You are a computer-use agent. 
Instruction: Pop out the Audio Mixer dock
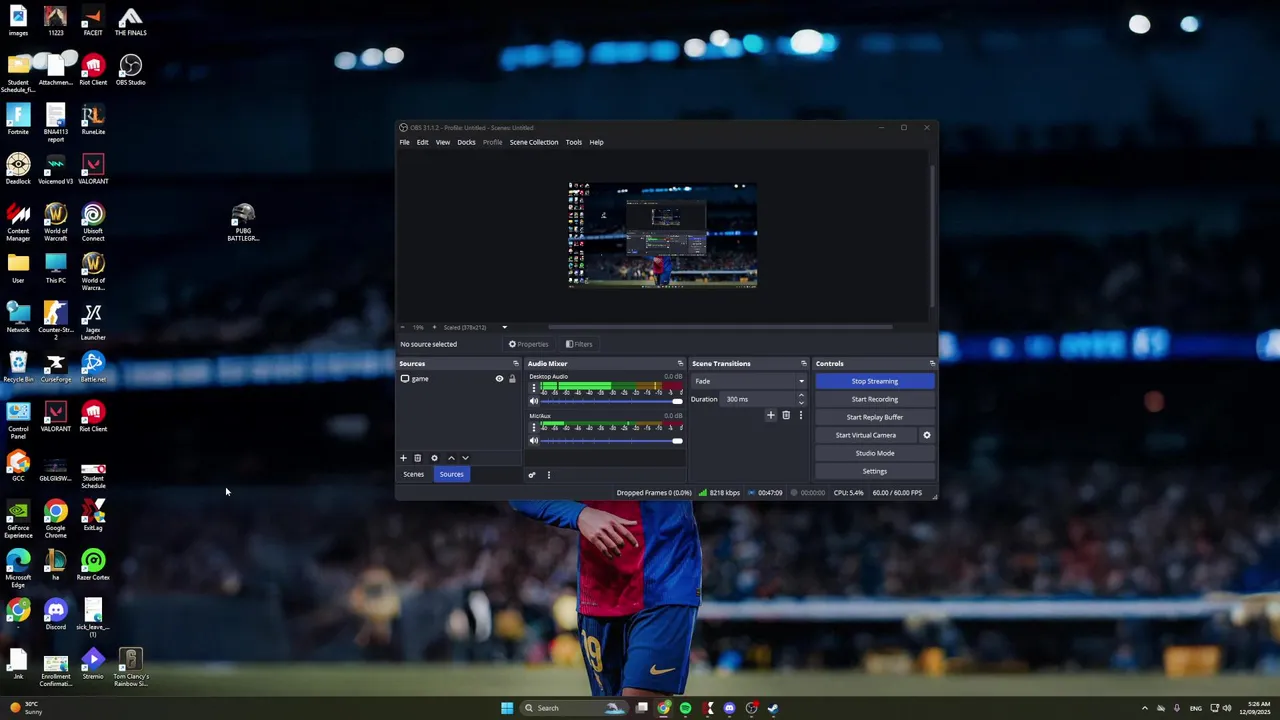[680, 364]
